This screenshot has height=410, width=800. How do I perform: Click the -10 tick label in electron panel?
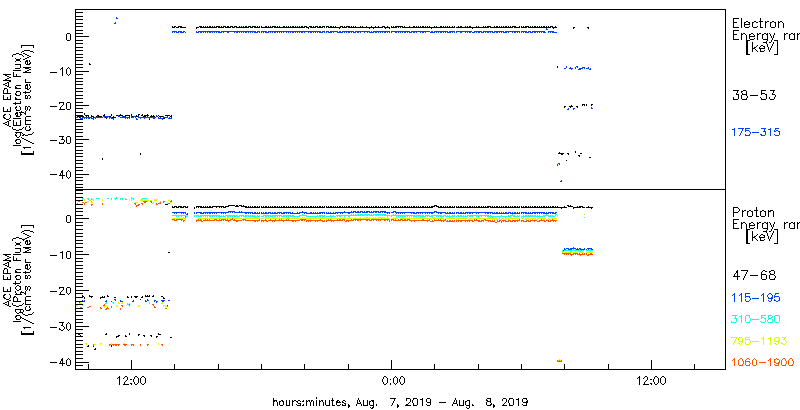pos(60,71)
